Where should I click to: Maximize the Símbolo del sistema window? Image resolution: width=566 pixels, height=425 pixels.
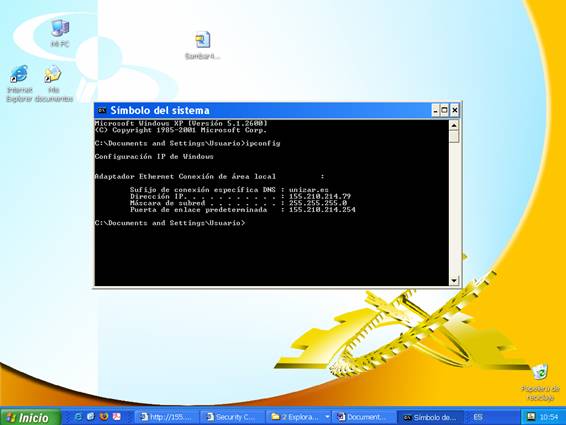pos(445,110)
